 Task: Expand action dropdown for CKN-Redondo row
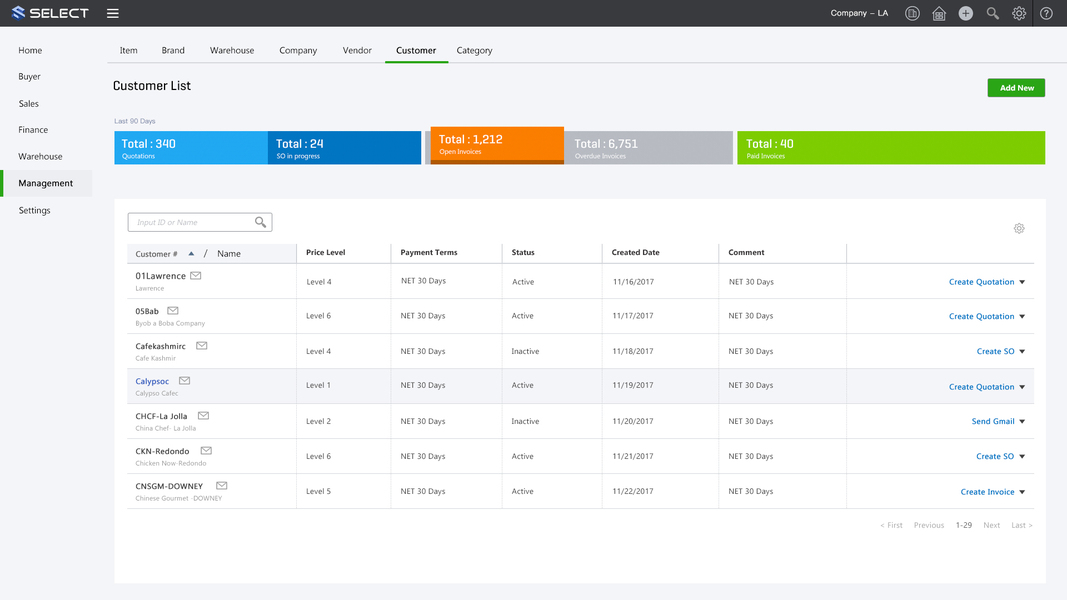click(1022, 456)
